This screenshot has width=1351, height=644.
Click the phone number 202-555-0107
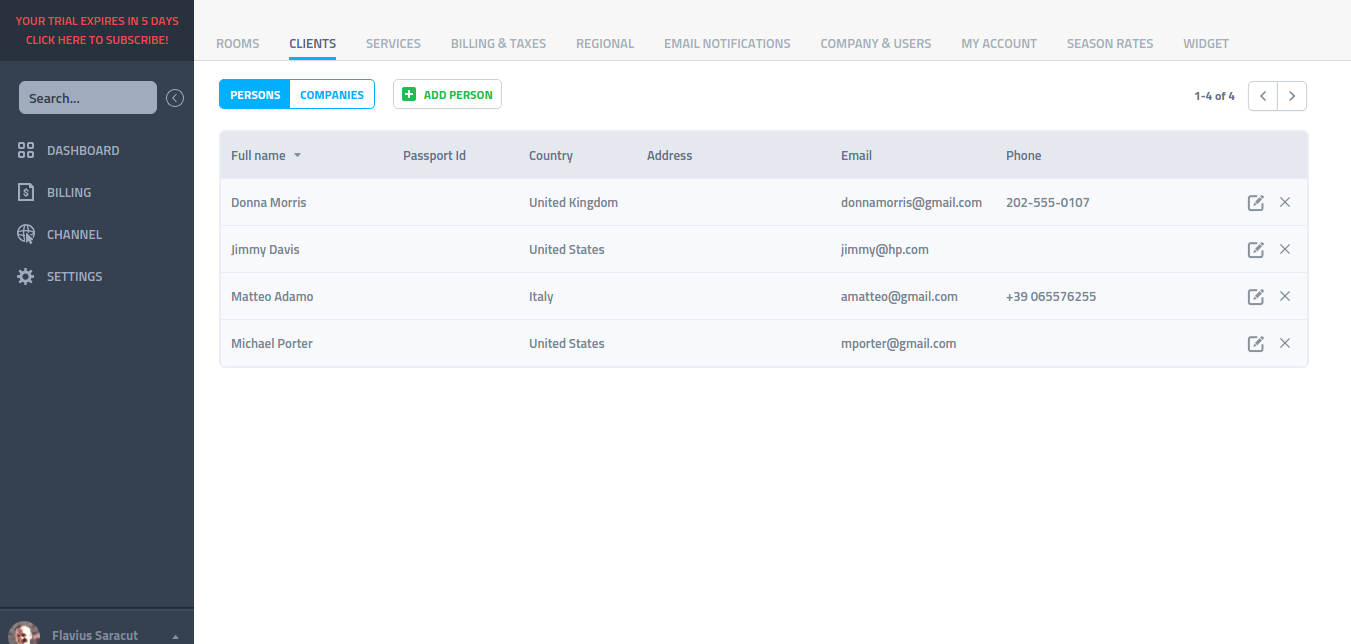click(1048, 203)
